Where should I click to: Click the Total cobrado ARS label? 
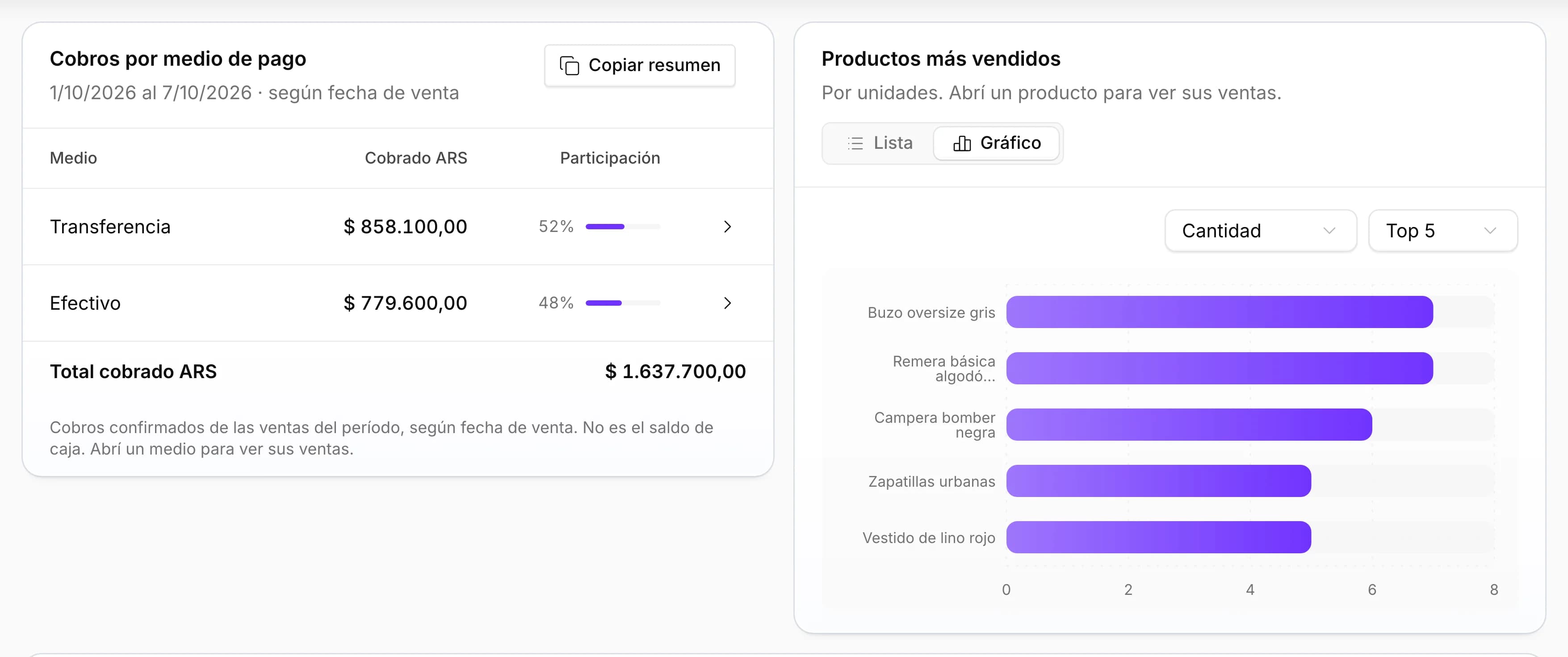point(133,371)
